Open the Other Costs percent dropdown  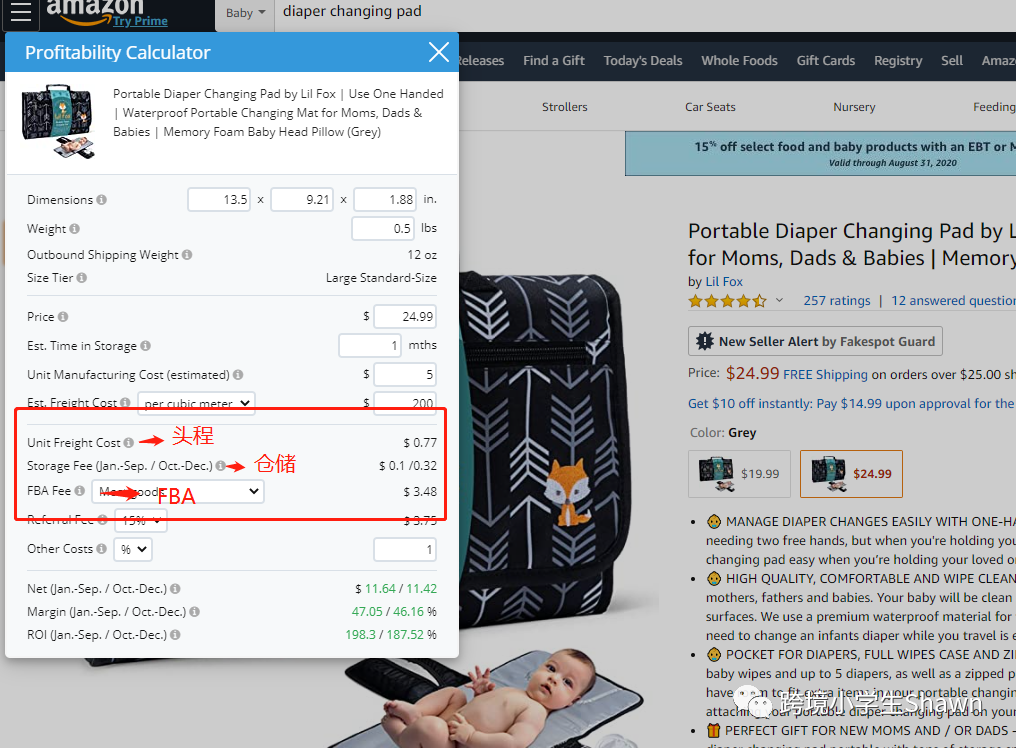coord(133,549)
